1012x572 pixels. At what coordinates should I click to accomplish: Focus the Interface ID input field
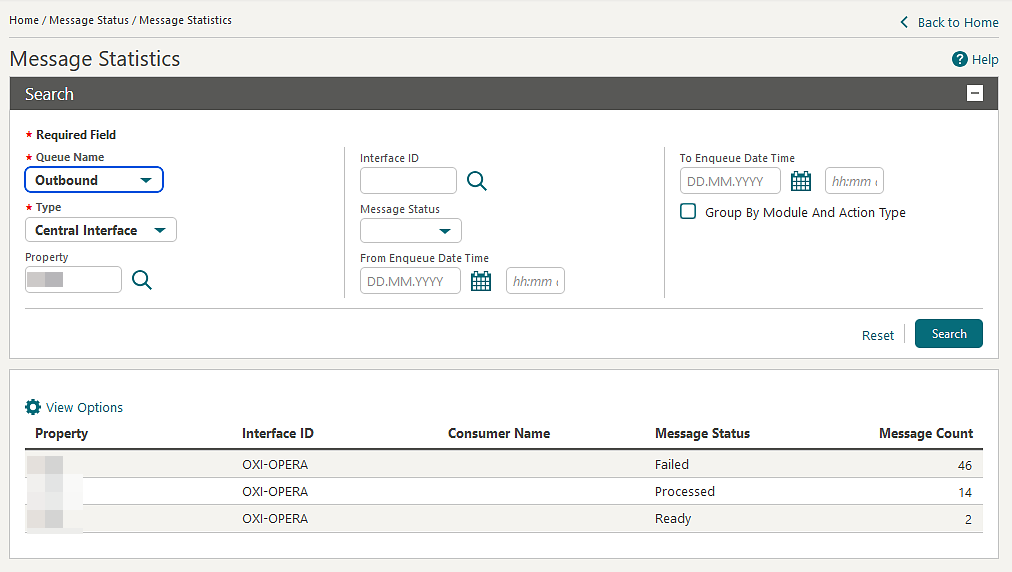click(408, 181)
